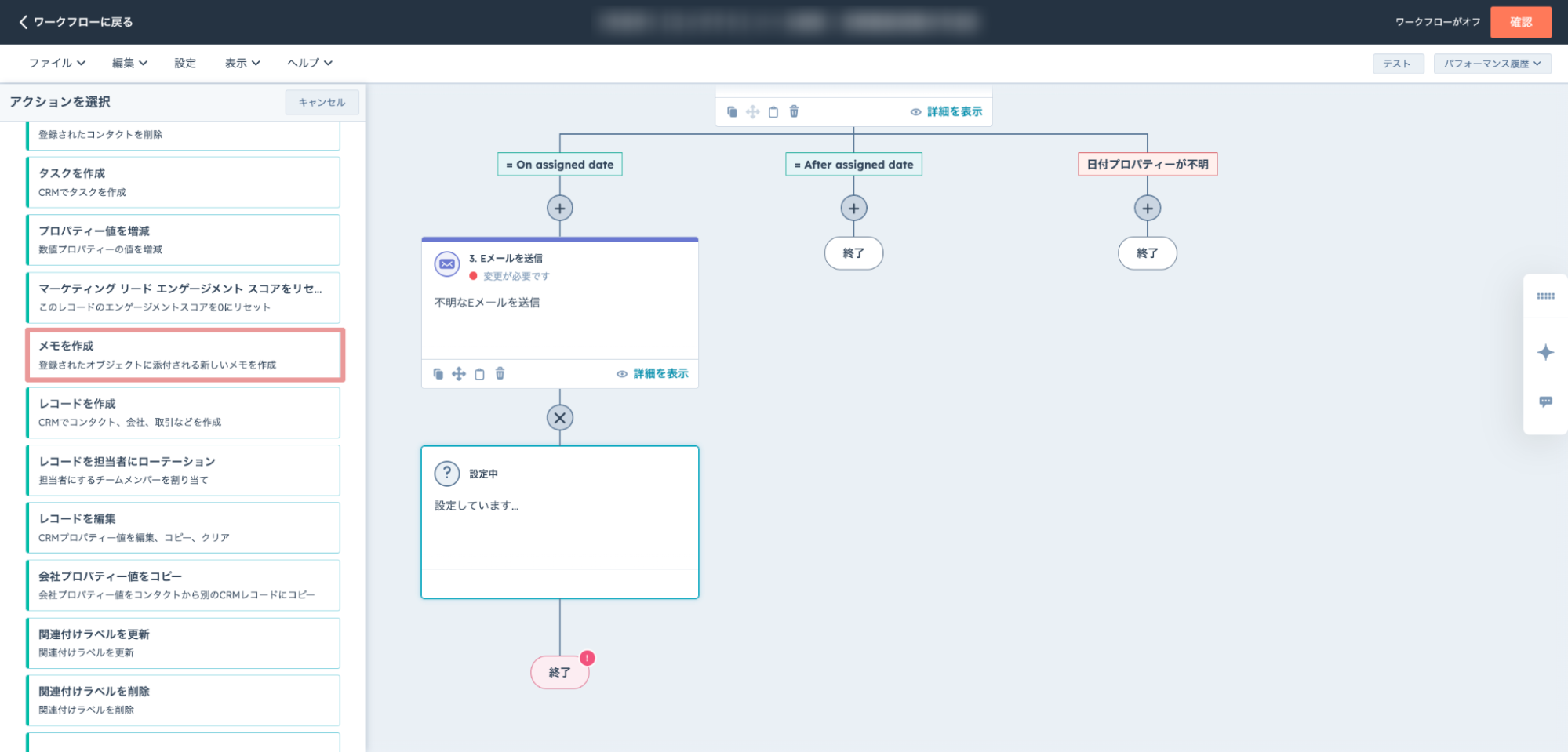Click 終了 node under After assigned date
The width and height of the screenshot is (1568, 752).
click(853, 253)
